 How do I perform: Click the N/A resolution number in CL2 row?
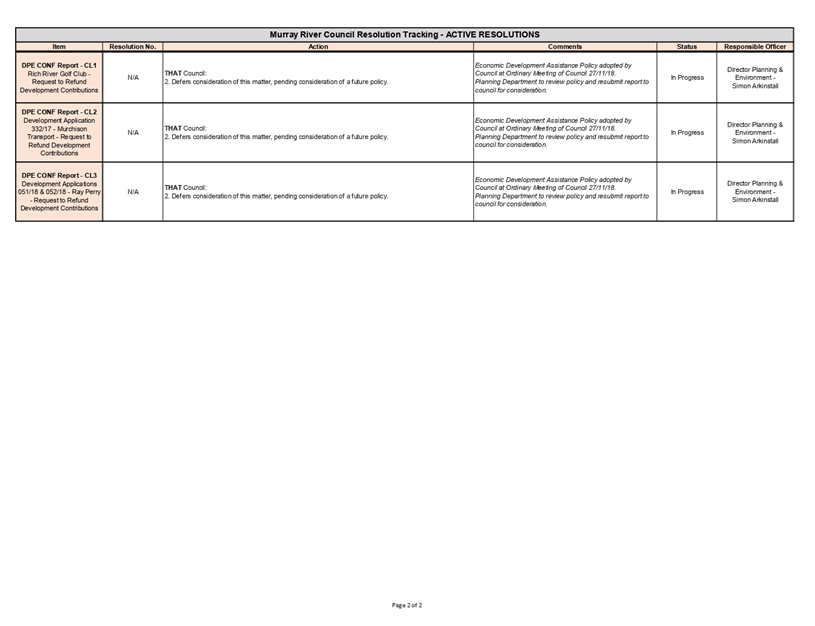tap(133, 133)
